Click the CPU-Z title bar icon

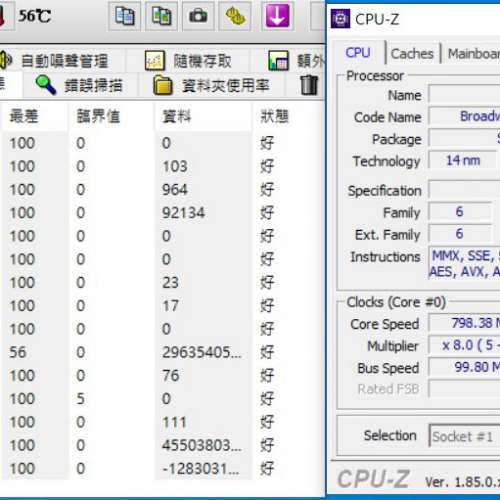tap(340, 19)
